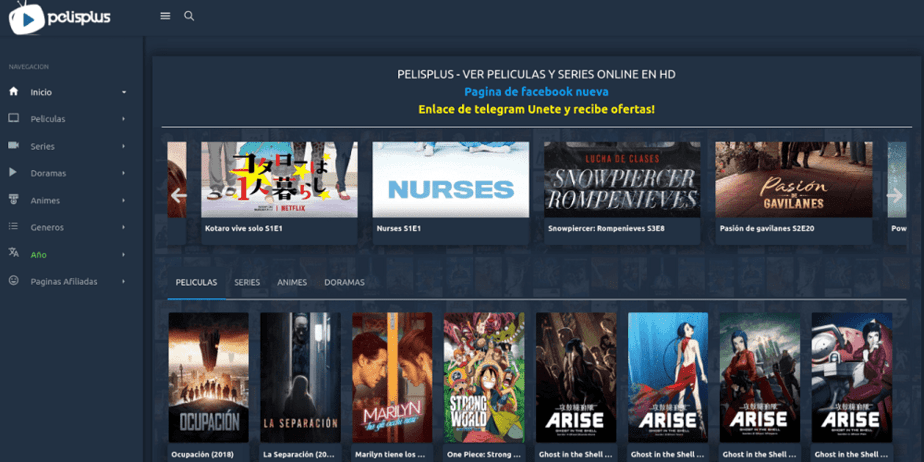
Task: Expand the Doramas submenu arrow
Action: tap(124, 173)
